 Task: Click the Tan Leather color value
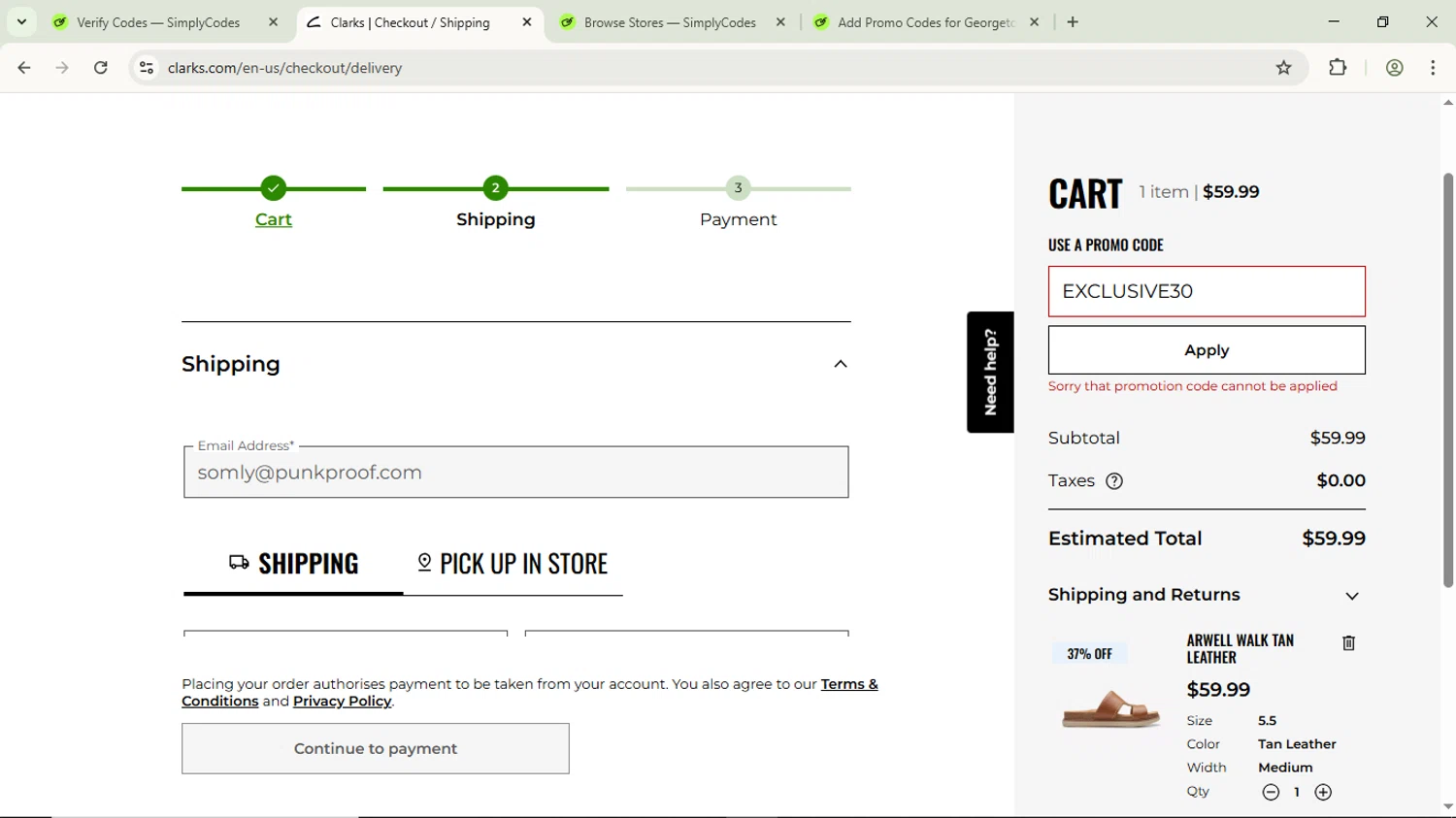1297,744
